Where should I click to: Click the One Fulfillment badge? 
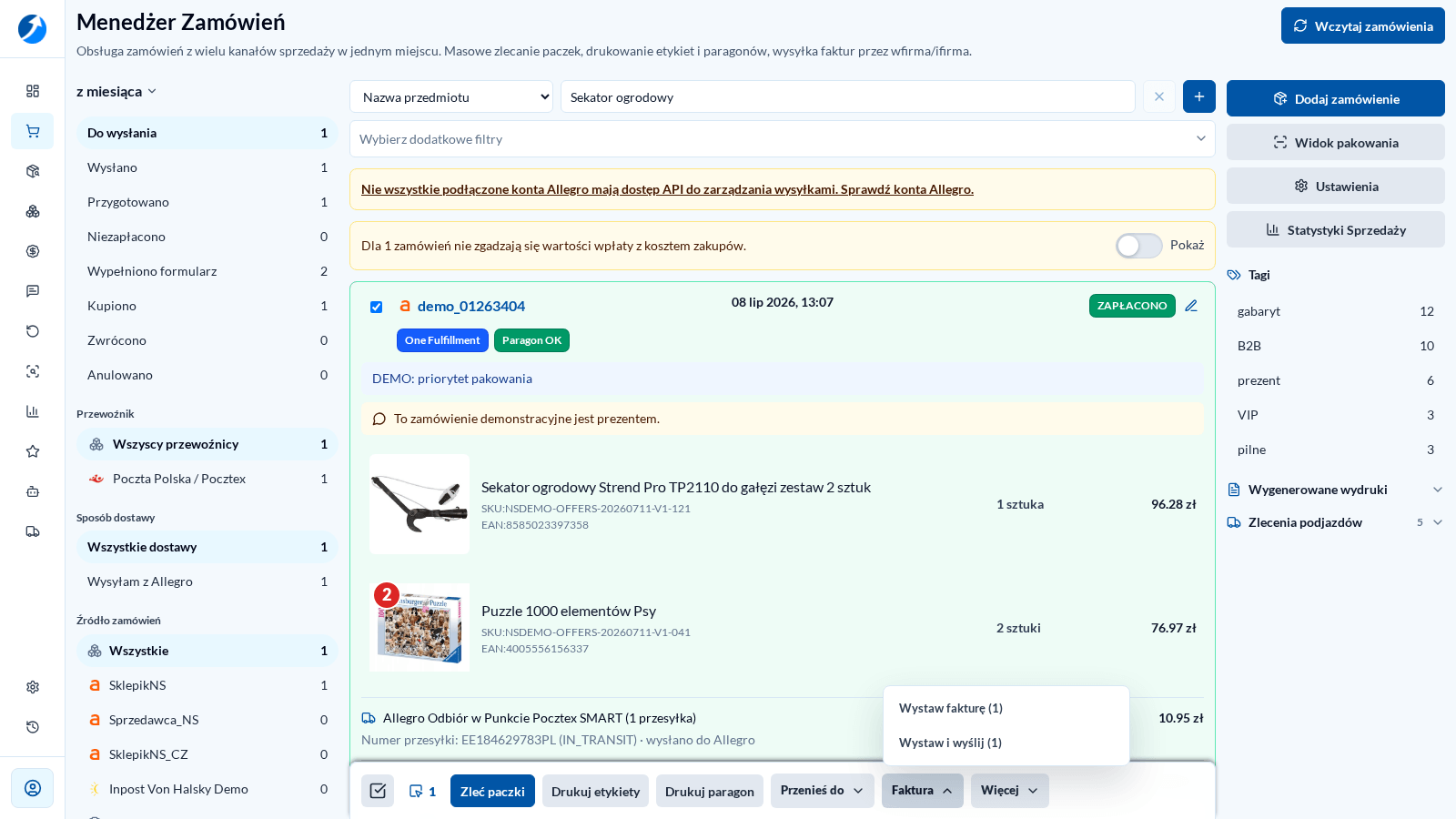coord(442,340)
